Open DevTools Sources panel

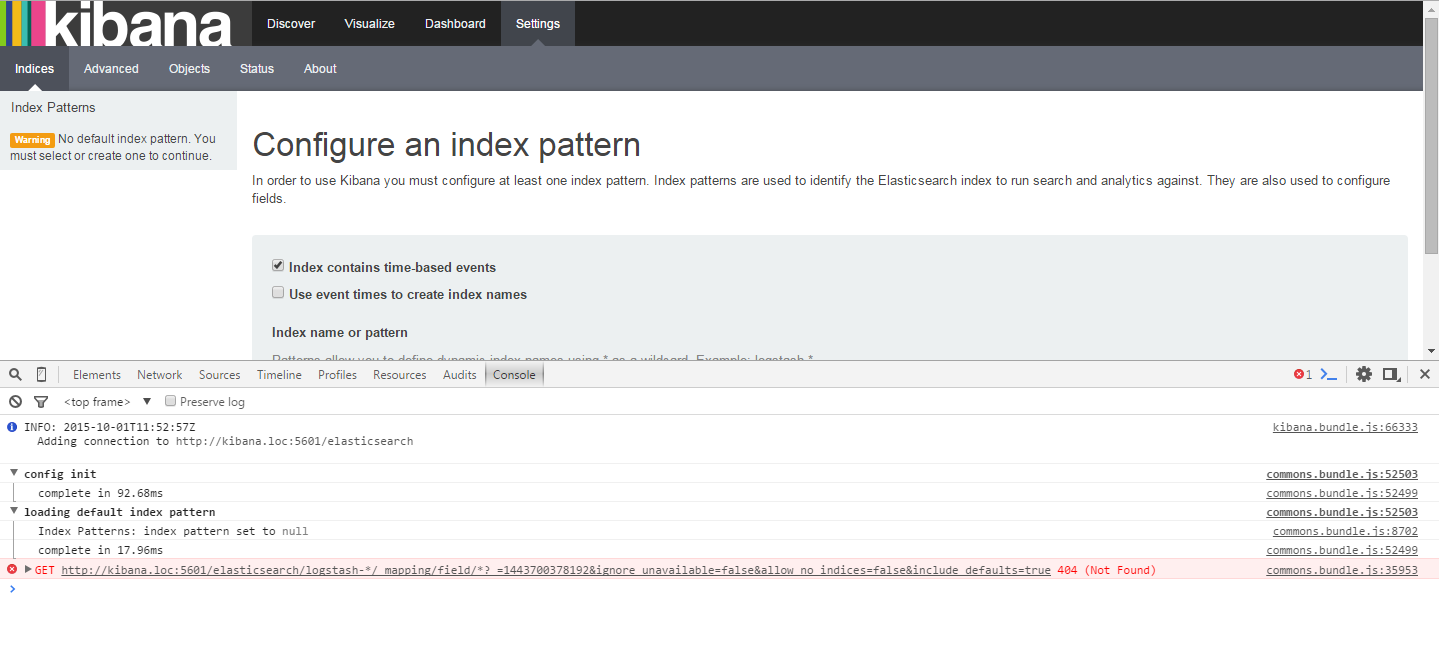click(220, 375)
